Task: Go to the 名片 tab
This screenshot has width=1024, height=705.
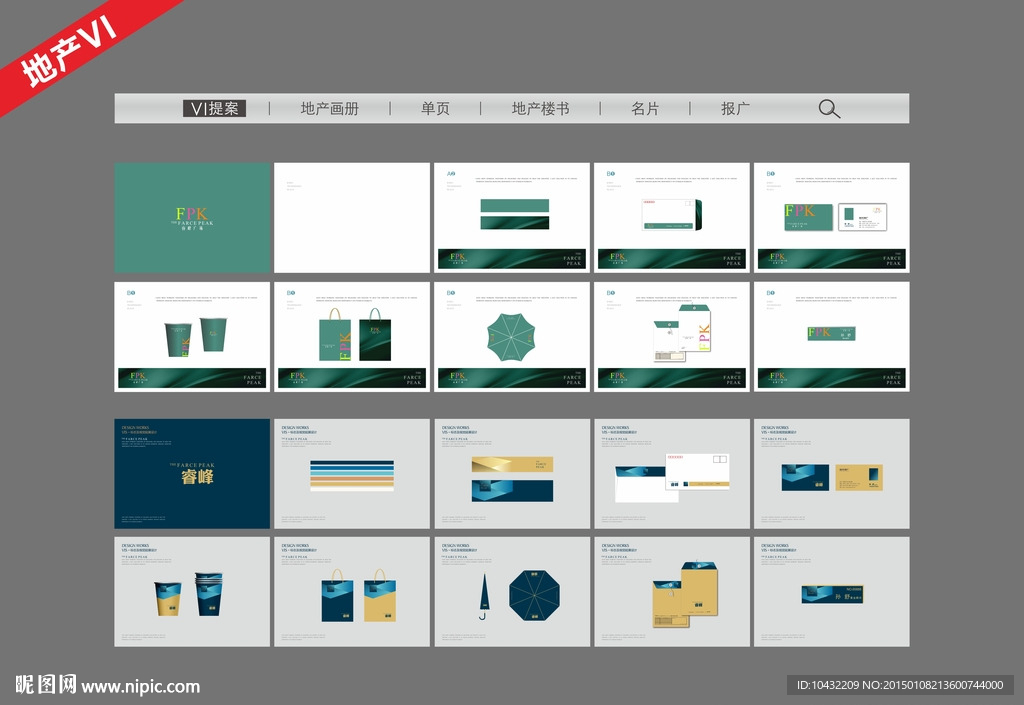Action: [645, 108]
